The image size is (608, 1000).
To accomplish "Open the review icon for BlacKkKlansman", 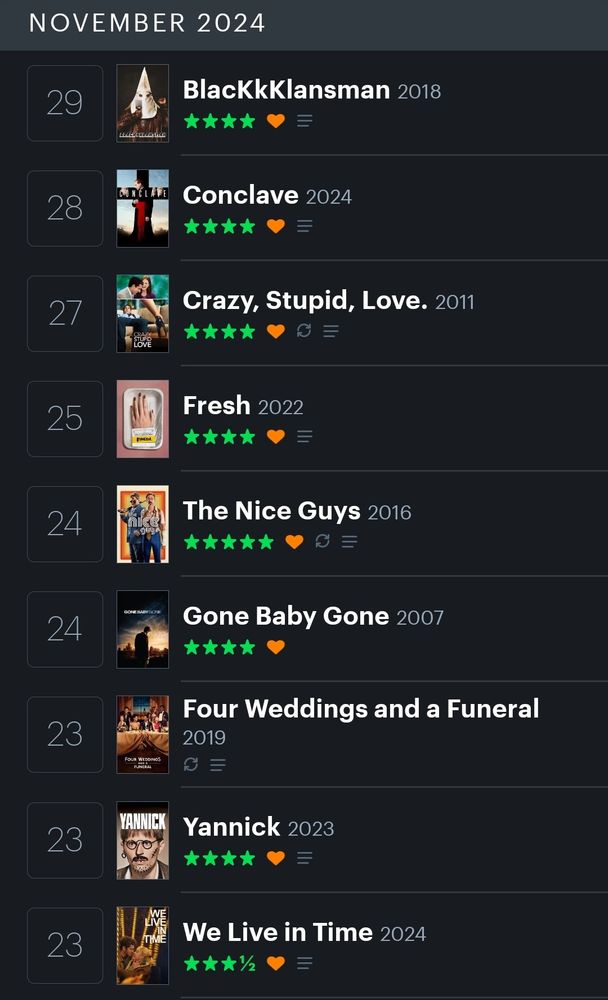I will pyautogui.click(x=304, y=121).
